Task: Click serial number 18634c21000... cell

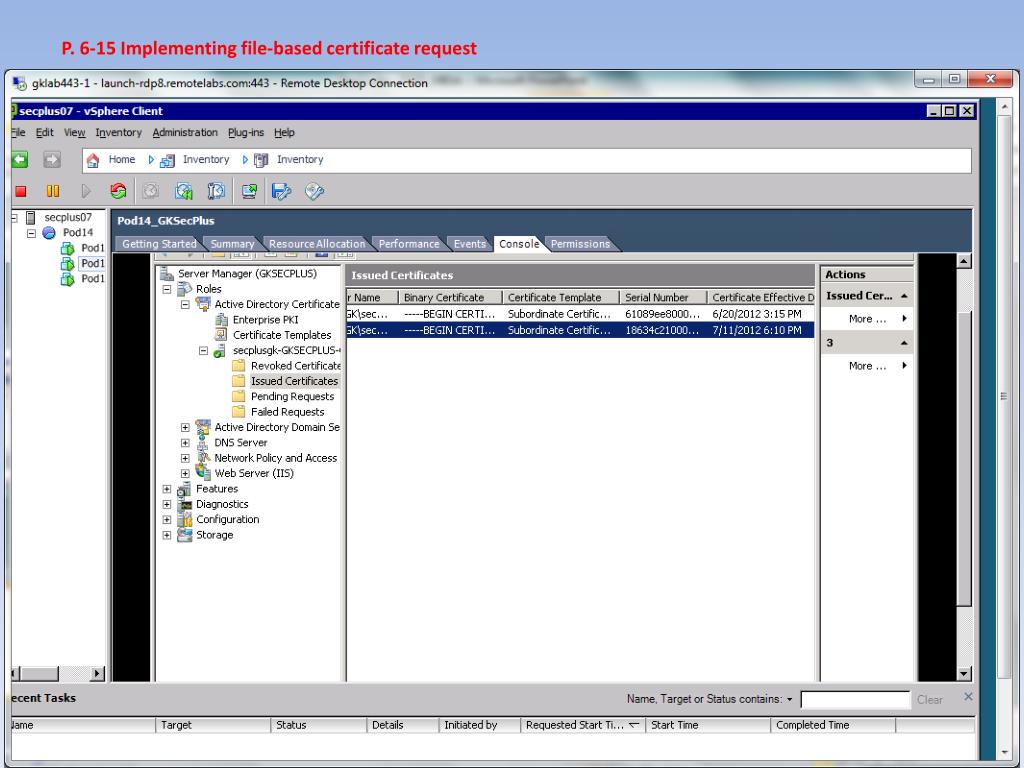Action: point(662,330)
